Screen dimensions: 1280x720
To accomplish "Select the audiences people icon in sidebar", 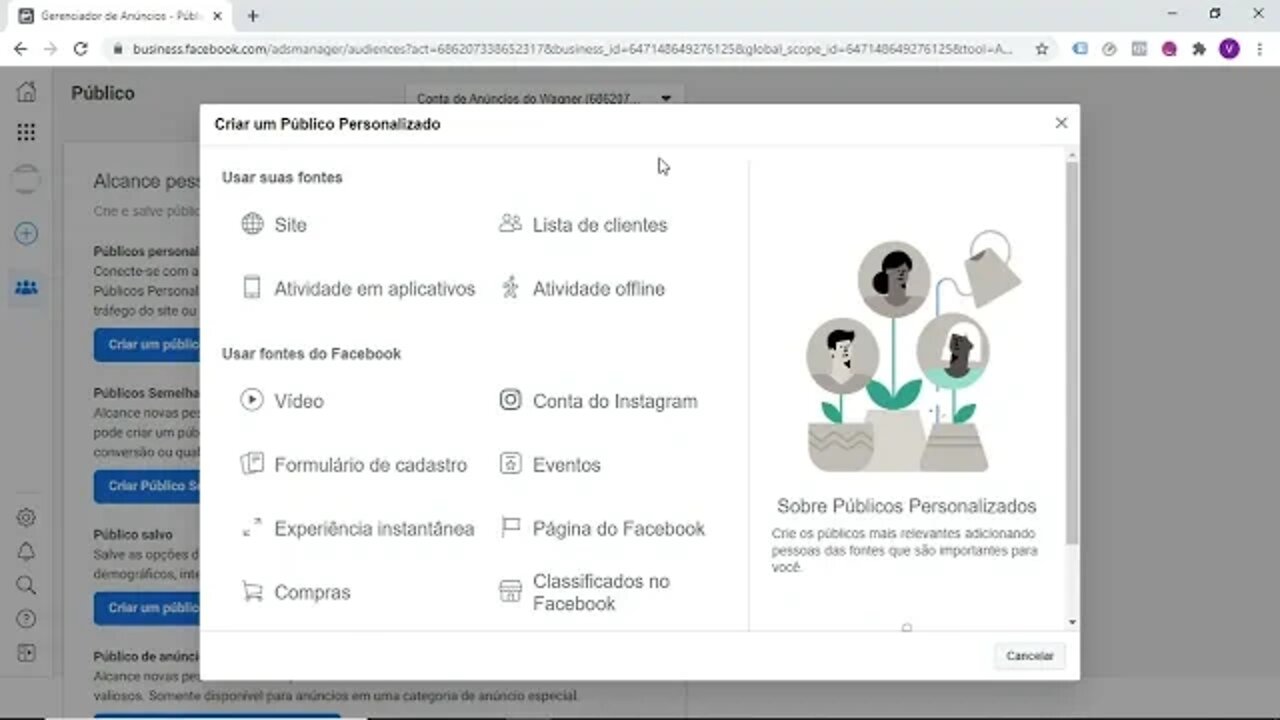I will pos(27,288).
